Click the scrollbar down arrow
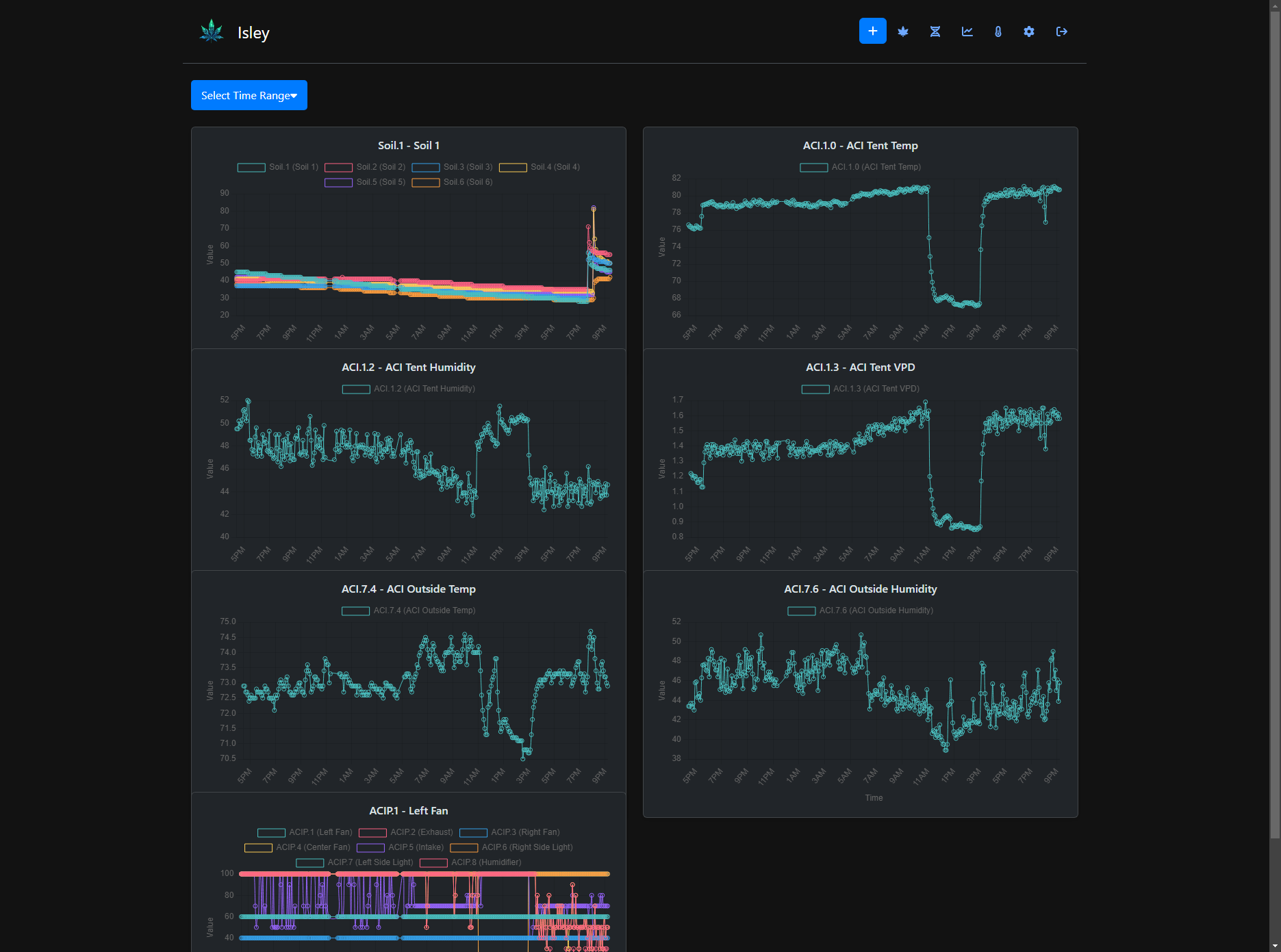1281x952 pixels. click(1275, 947)
